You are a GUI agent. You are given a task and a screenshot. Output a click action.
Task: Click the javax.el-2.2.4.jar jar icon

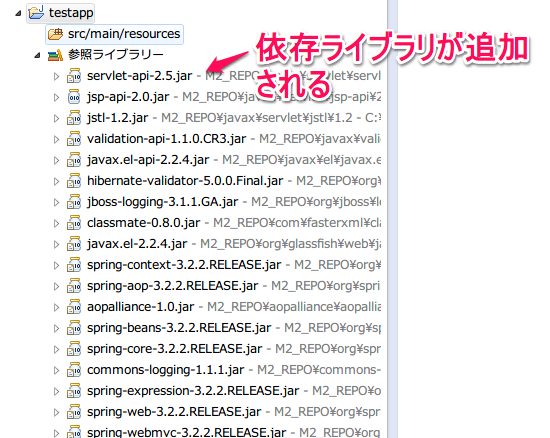pos(74,244)
